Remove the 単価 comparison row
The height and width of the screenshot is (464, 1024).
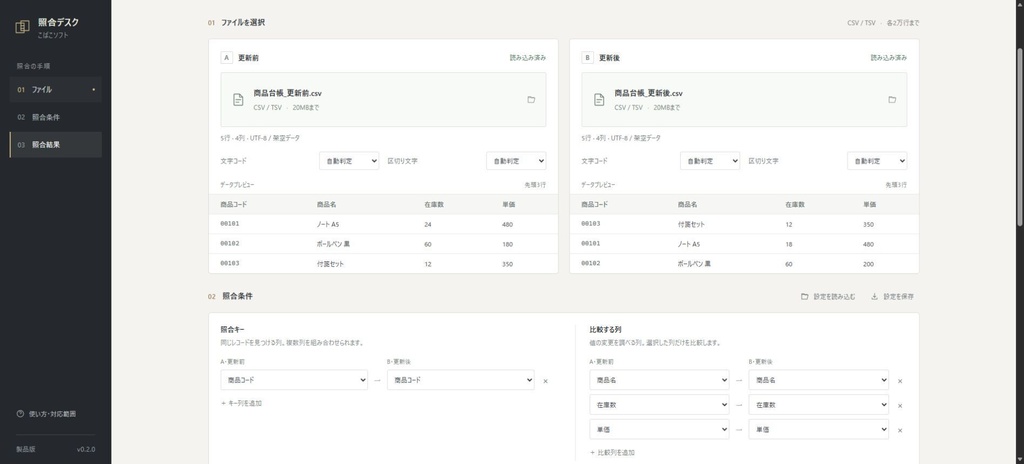(900, 431)
